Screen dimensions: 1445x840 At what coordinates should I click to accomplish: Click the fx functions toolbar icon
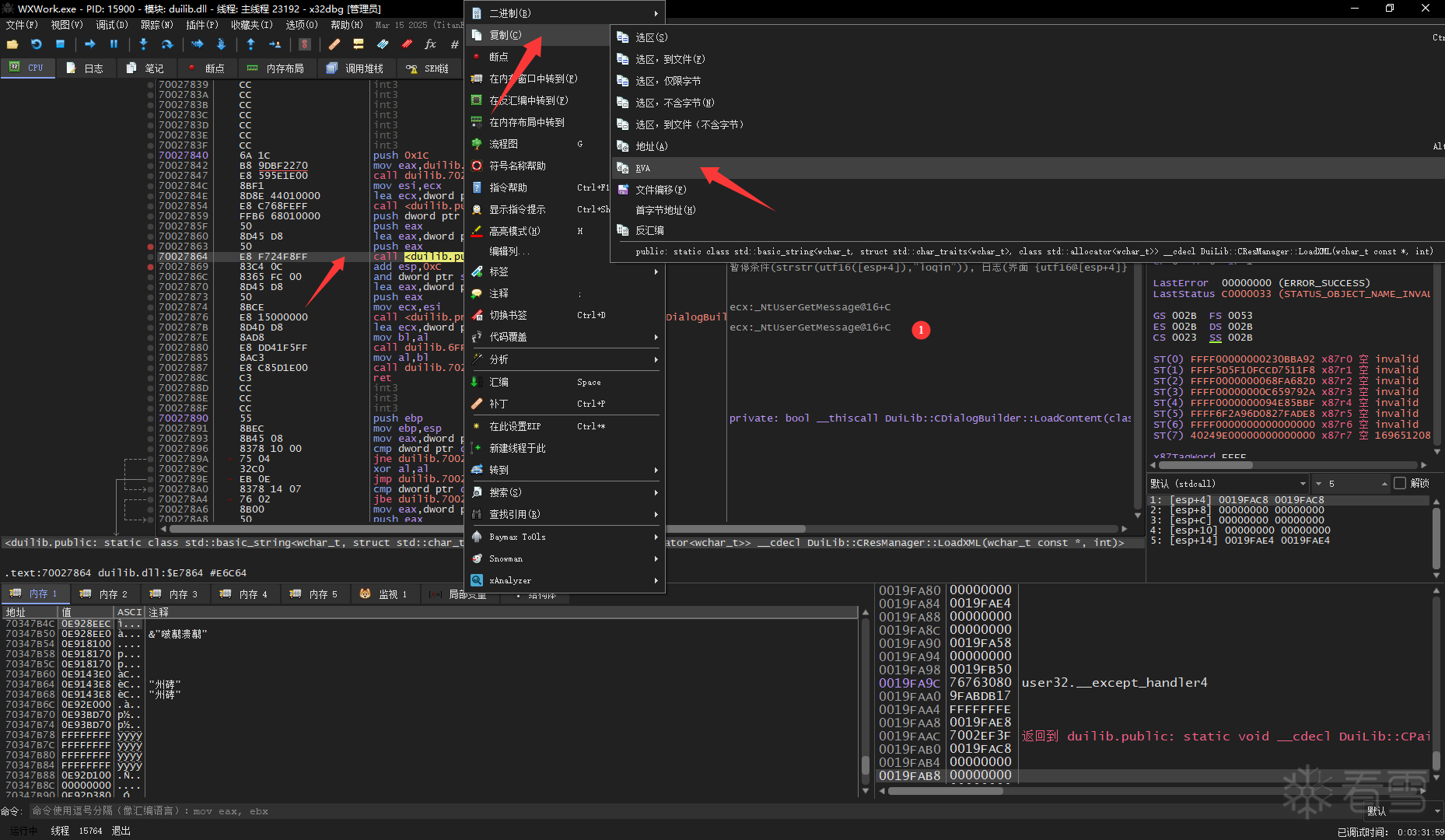tap(430, 44)
